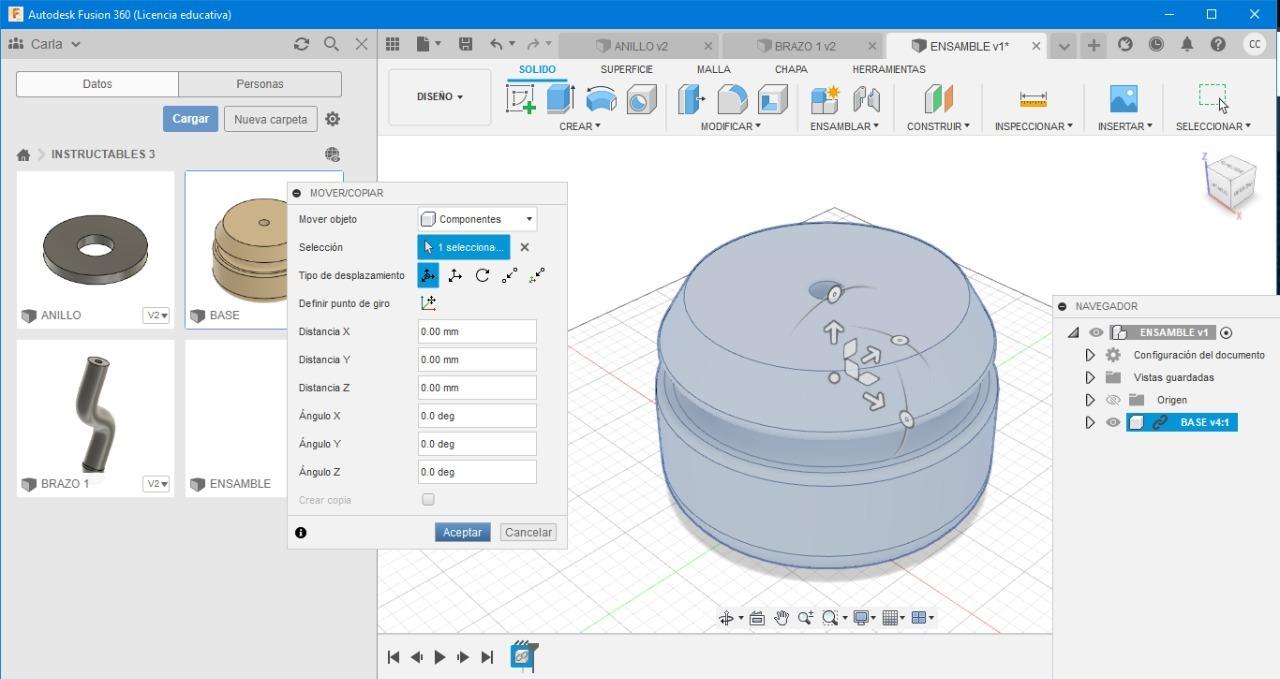Toggle visibility of Origen folder
Viewport: 1280px width, 679px height.
coord(1113,400)
